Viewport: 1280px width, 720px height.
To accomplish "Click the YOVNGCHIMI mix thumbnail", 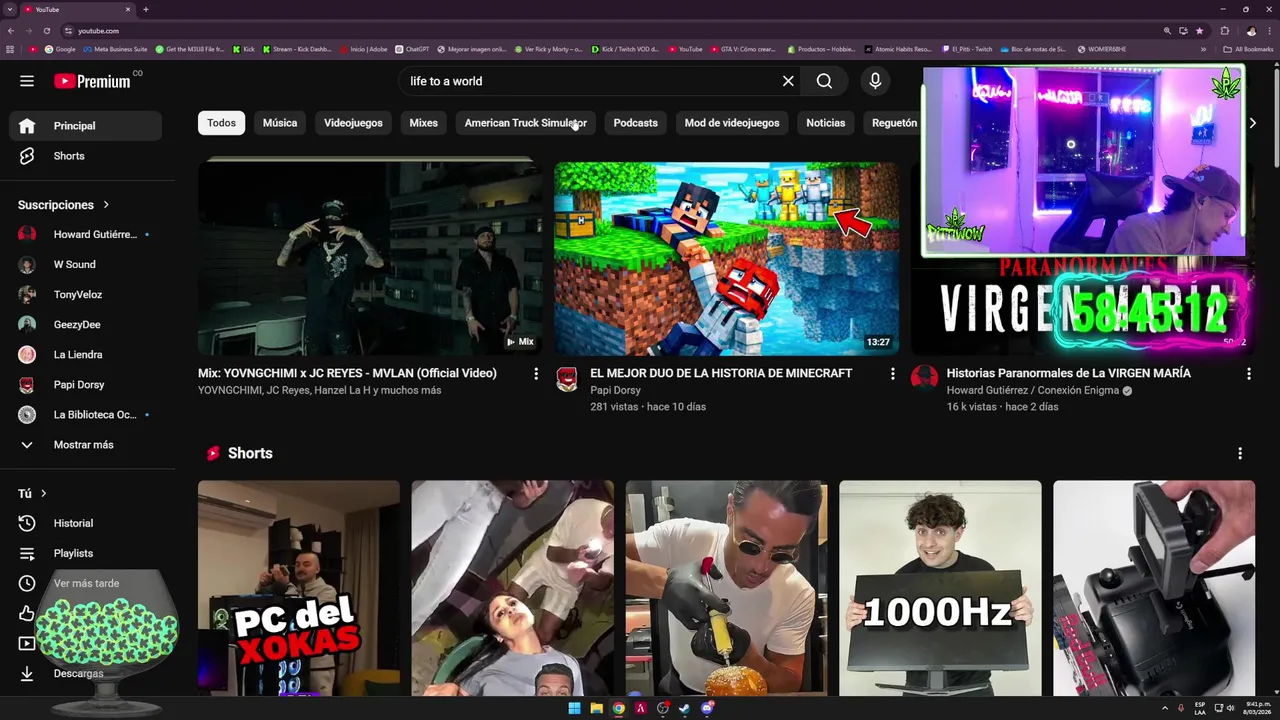I will point(370,258).
